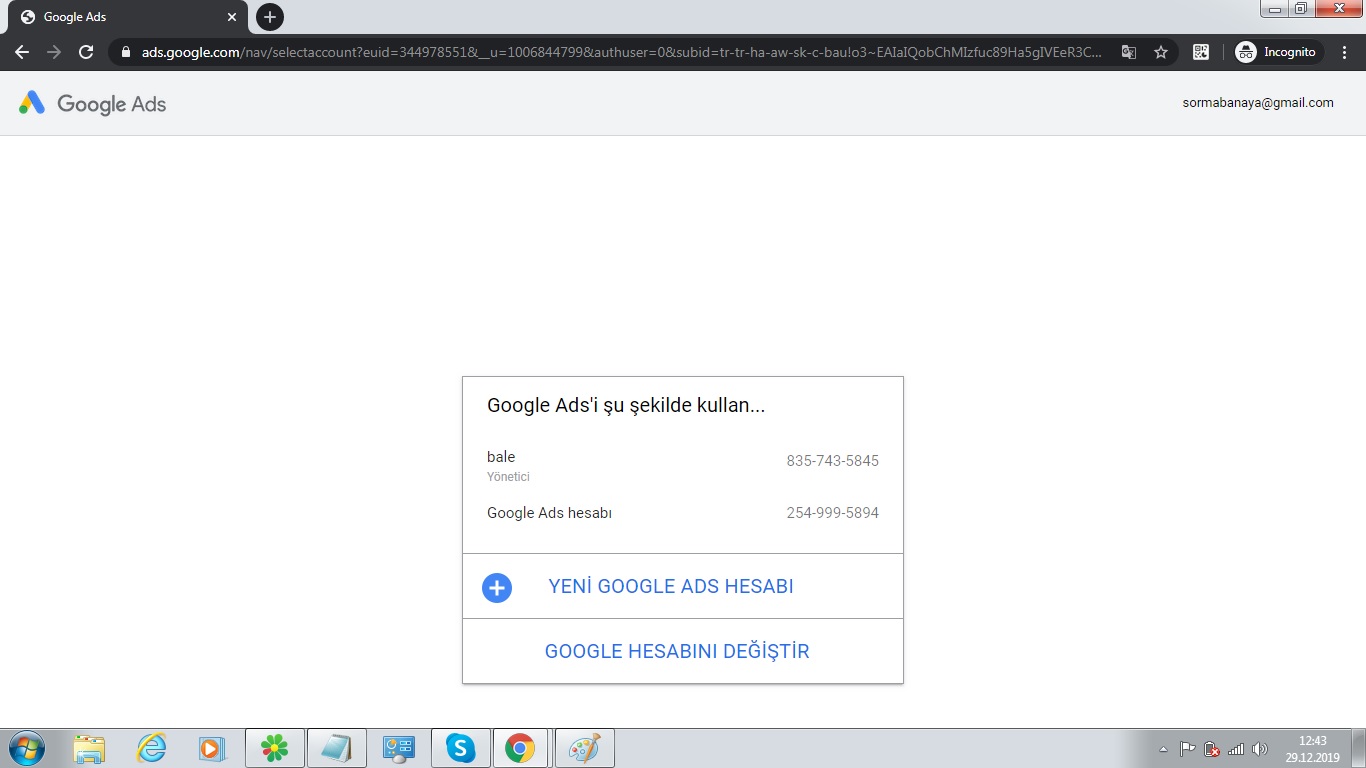Open Windows Explorer from taskbar
Screen dimensions: 1366x768
[89, 748]
